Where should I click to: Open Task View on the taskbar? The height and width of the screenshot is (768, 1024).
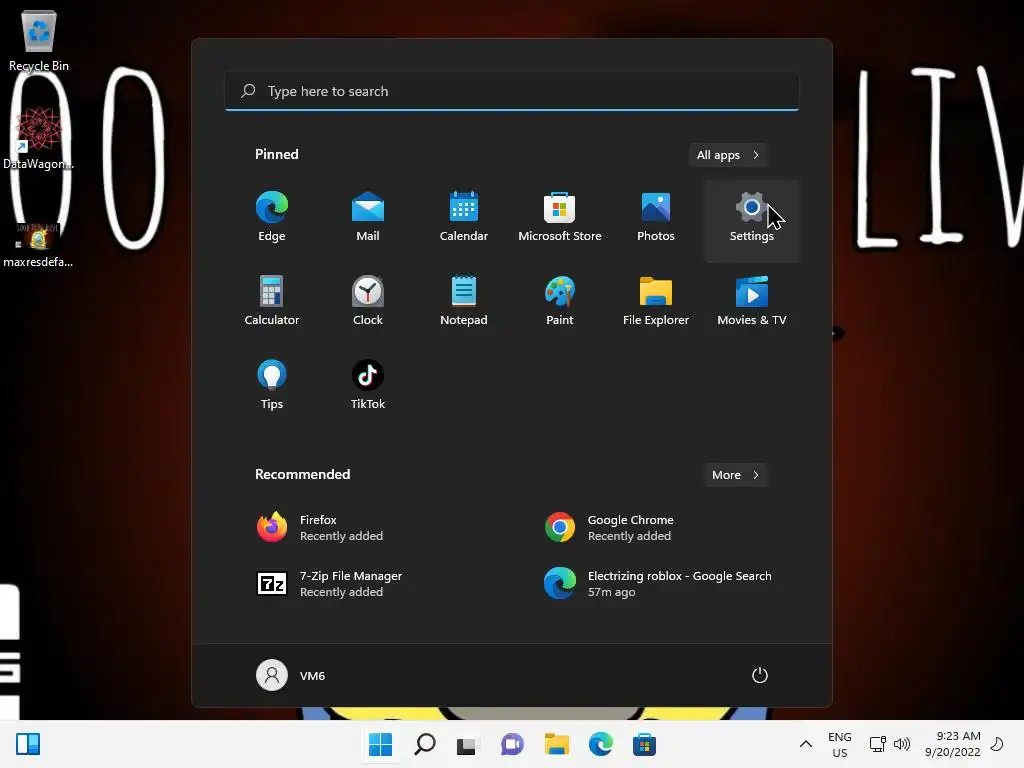pyautogui.click(x=468, y=744)
